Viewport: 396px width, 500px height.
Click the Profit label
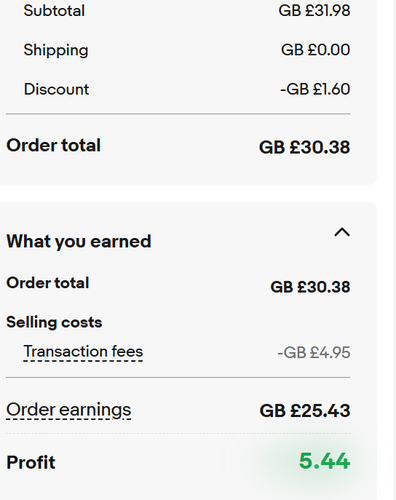31,462
